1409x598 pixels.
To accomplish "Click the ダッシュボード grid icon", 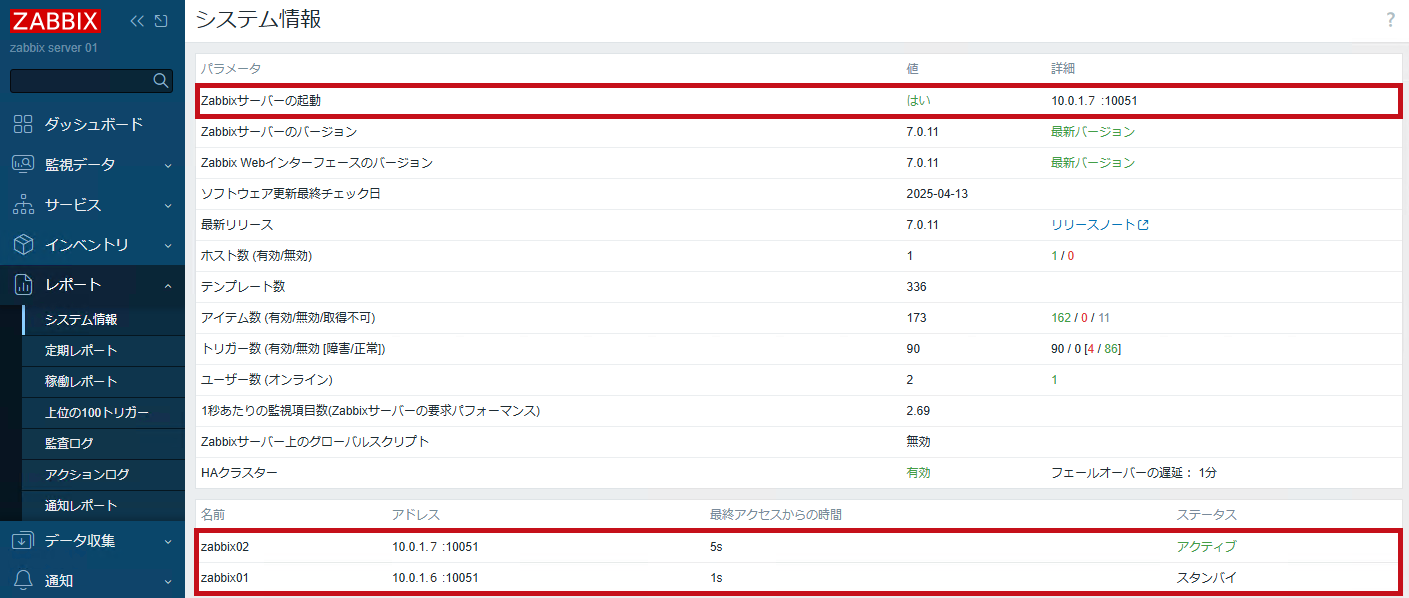I will (x=23, y=124).
